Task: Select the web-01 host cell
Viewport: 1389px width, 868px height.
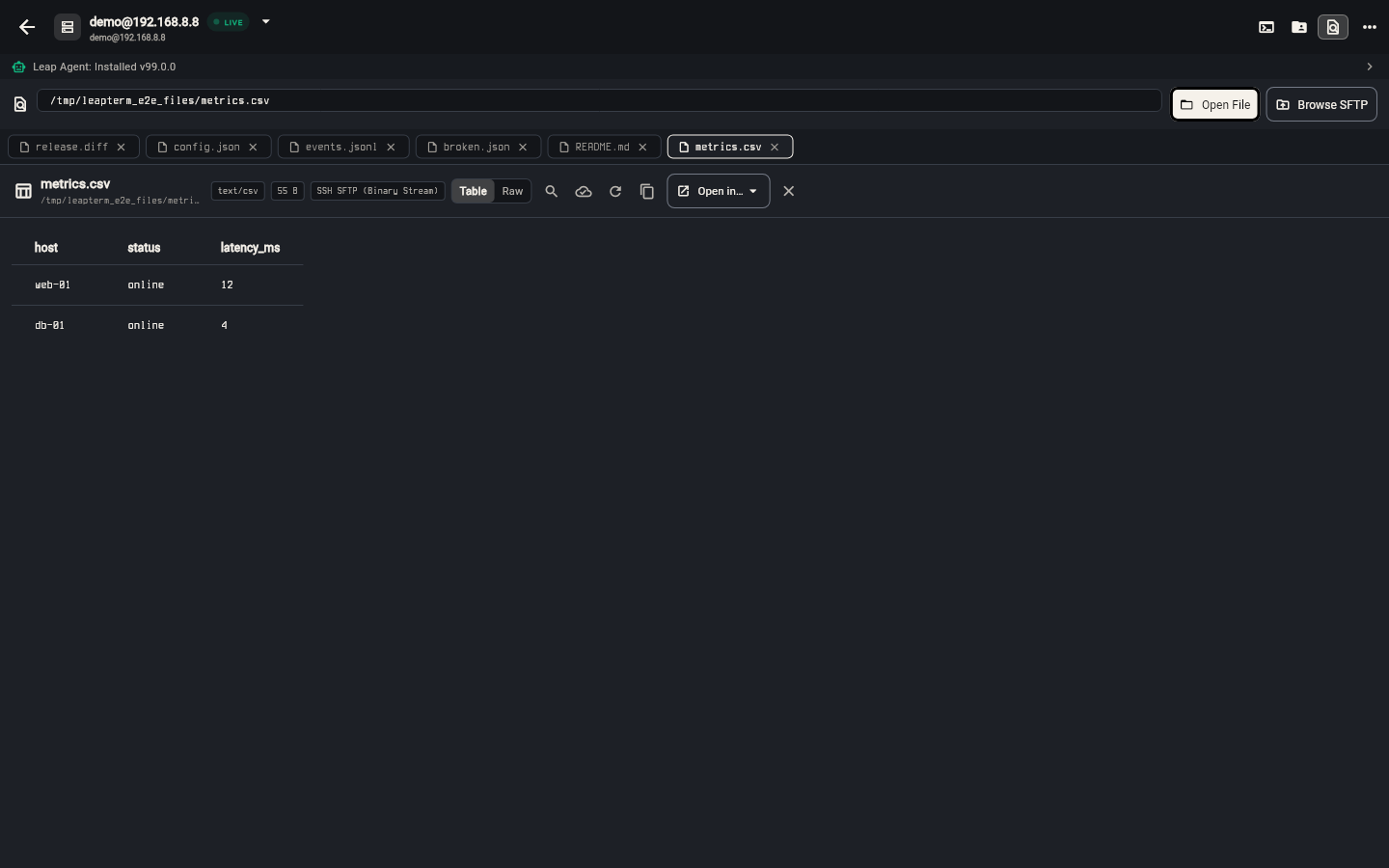Action: (x=53, y=285)
